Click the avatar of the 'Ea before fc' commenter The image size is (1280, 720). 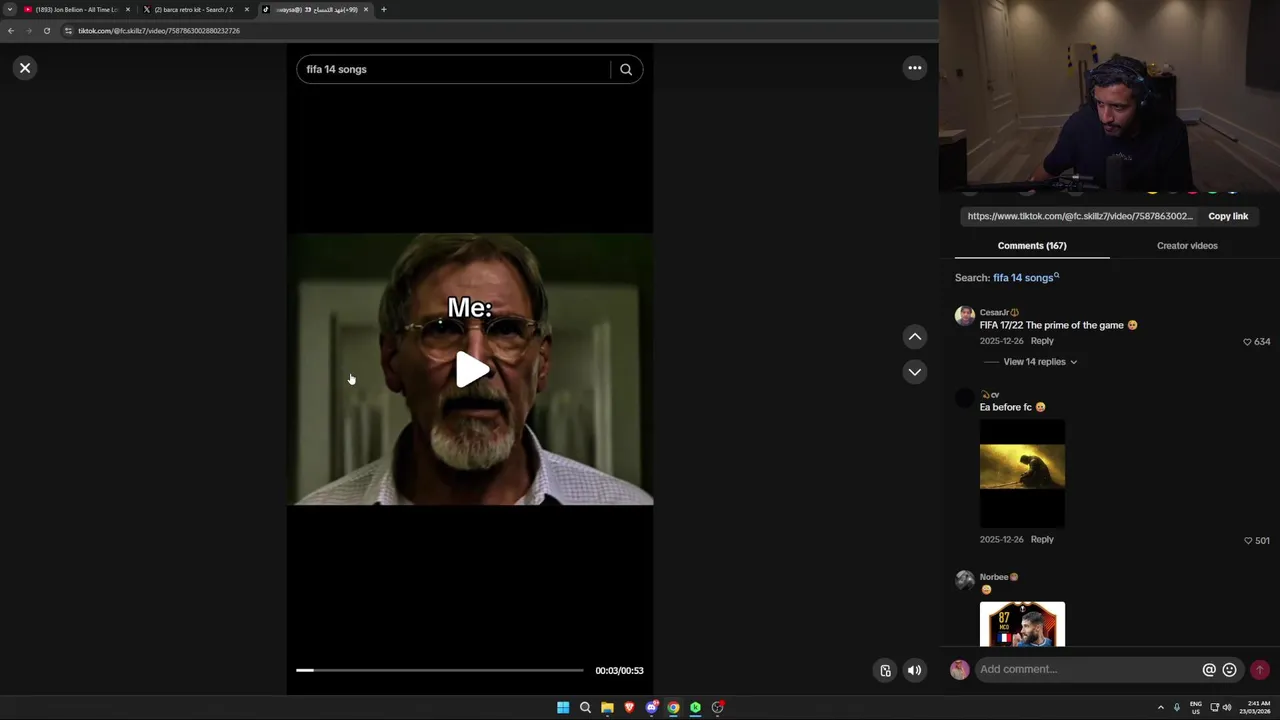pyautogui.click(x=964, y=398)
